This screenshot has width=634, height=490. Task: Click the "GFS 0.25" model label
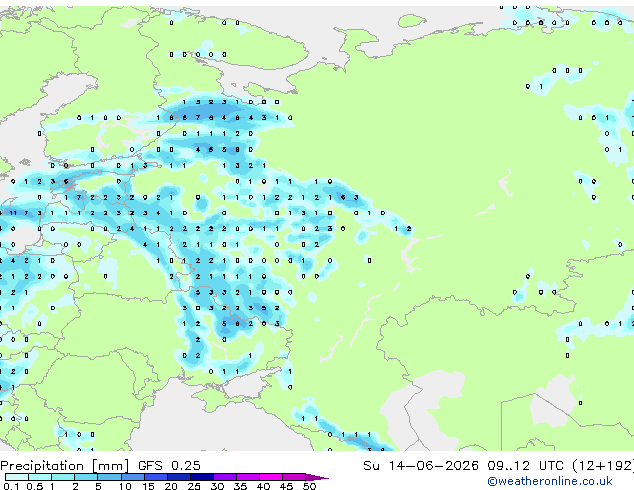(x=169, y=466)
